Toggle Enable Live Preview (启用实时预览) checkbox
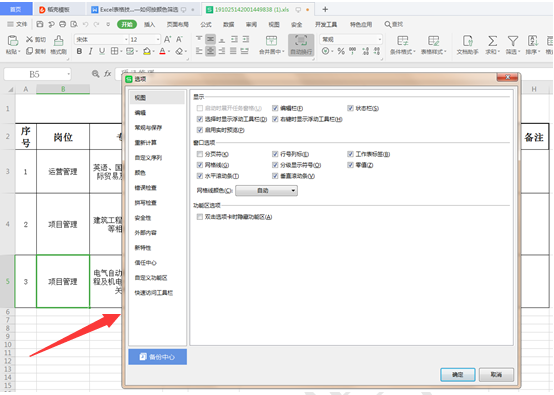 (200, 130)
